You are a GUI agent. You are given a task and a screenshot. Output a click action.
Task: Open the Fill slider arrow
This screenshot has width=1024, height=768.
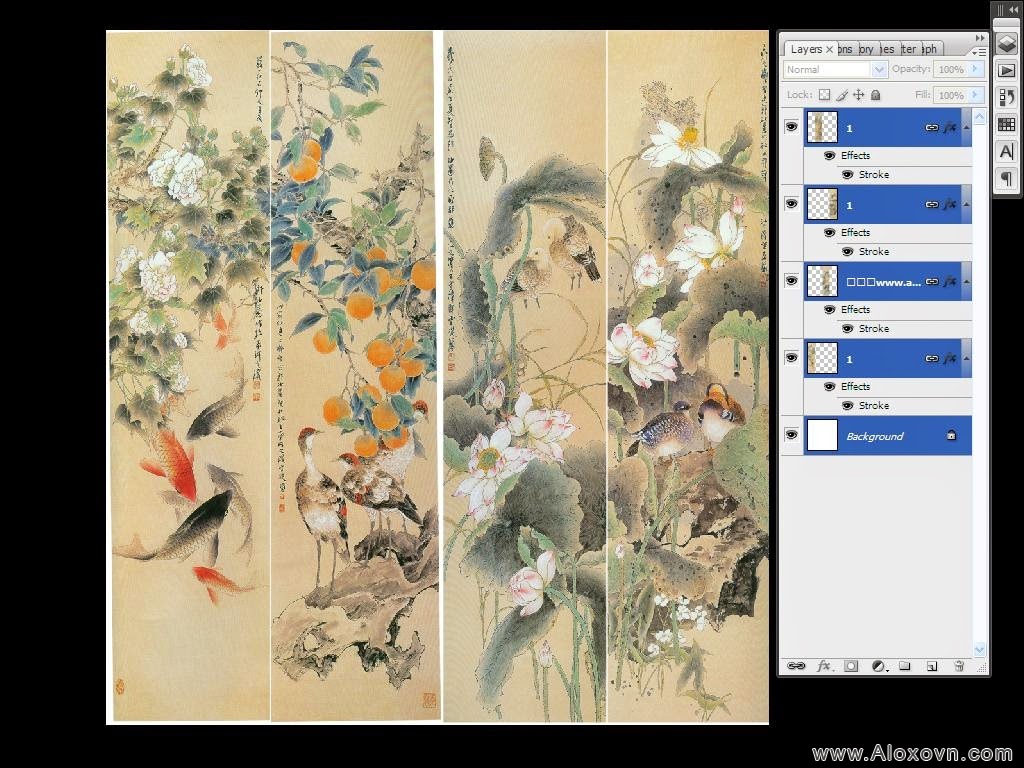(x=976, y=95)
